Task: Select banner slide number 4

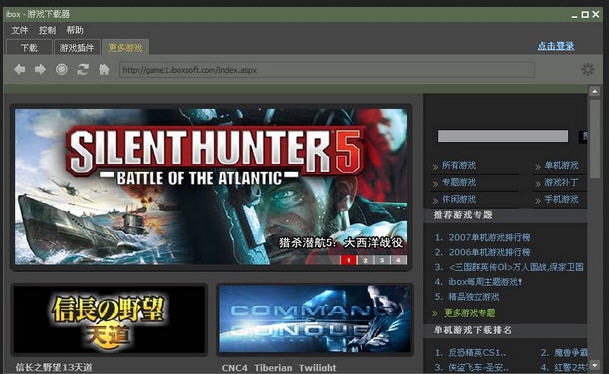Action: coord(398,260)
